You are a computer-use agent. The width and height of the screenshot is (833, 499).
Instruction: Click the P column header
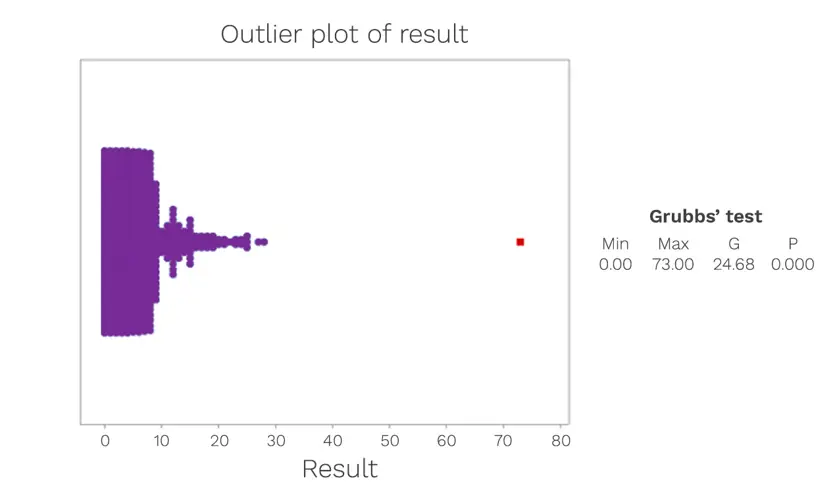pos(792,244)
